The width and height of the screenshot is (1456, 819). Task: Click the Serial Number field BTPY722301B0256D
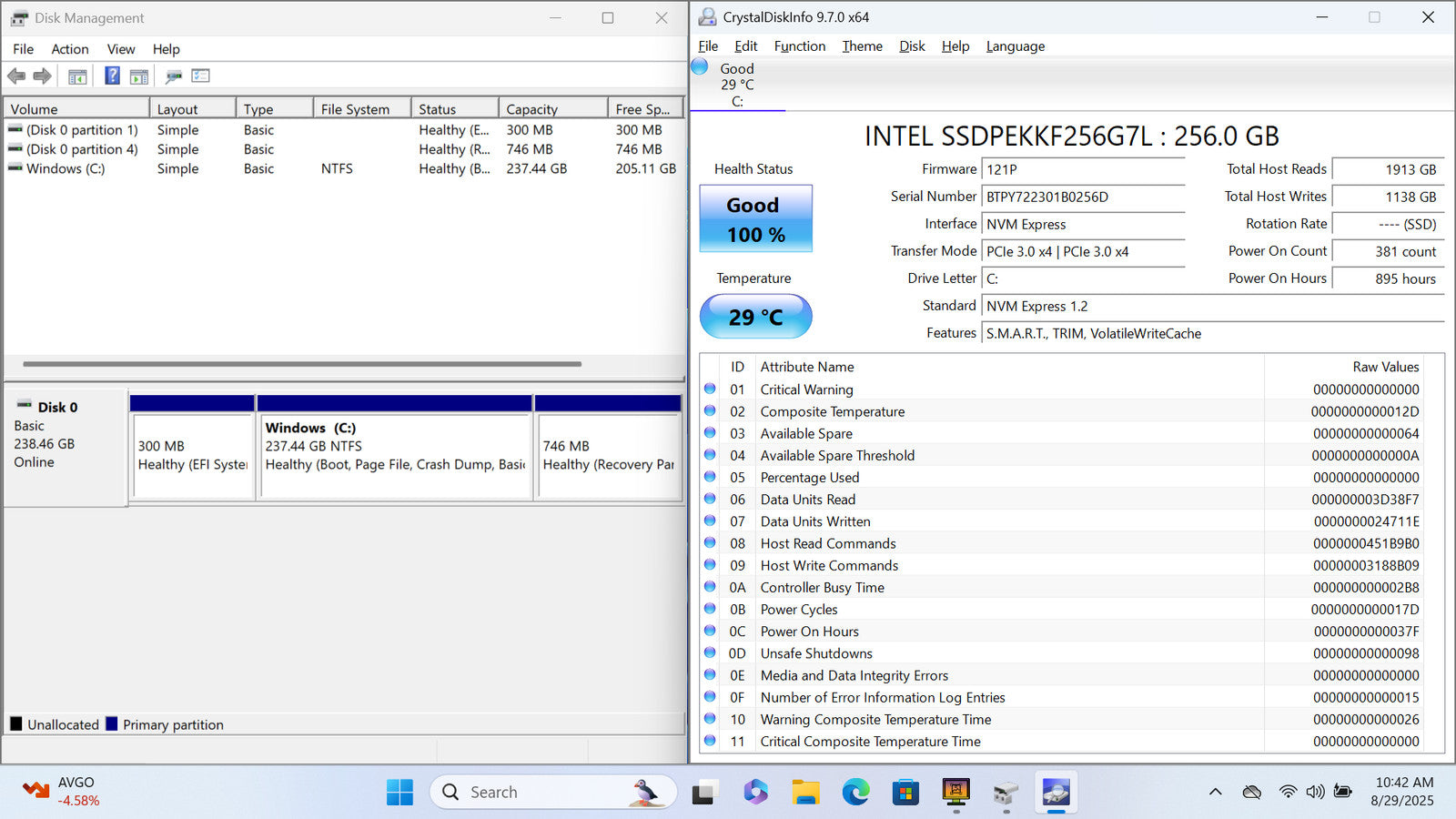point(1083,197)
